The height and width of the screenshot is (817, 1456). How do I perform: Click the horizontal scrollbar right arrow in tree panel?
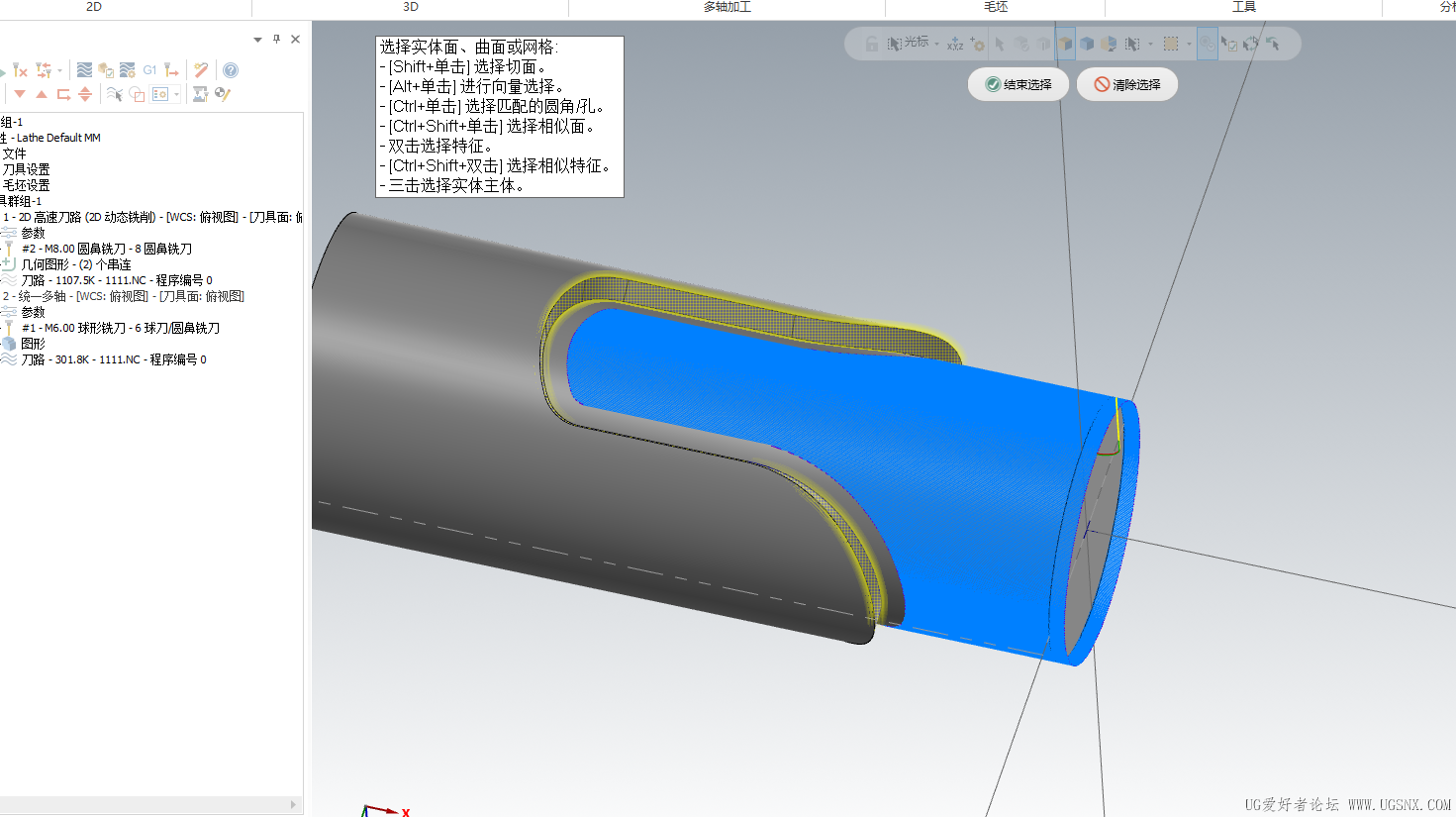293,805
